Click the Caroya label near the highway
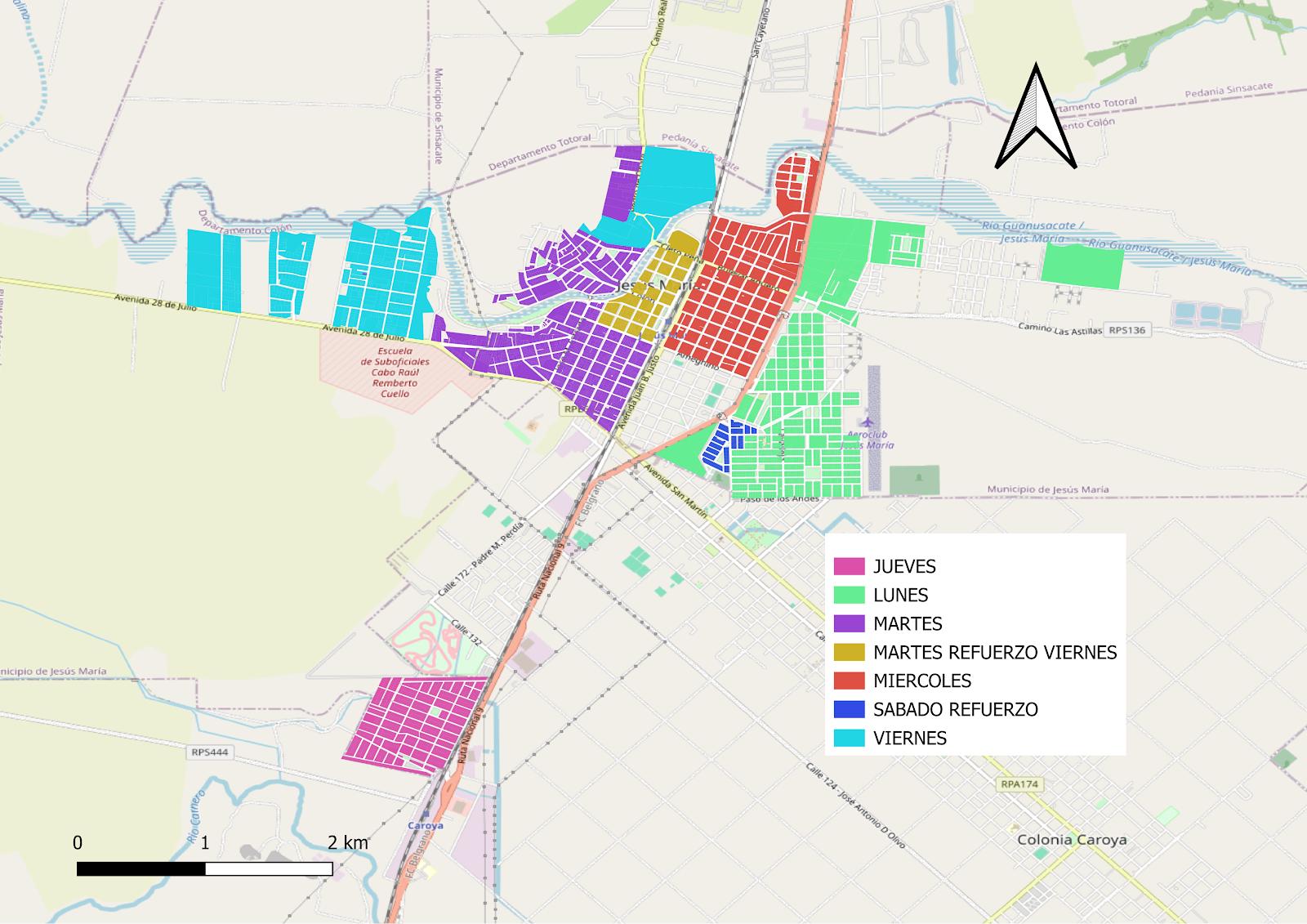 point(426,825)
